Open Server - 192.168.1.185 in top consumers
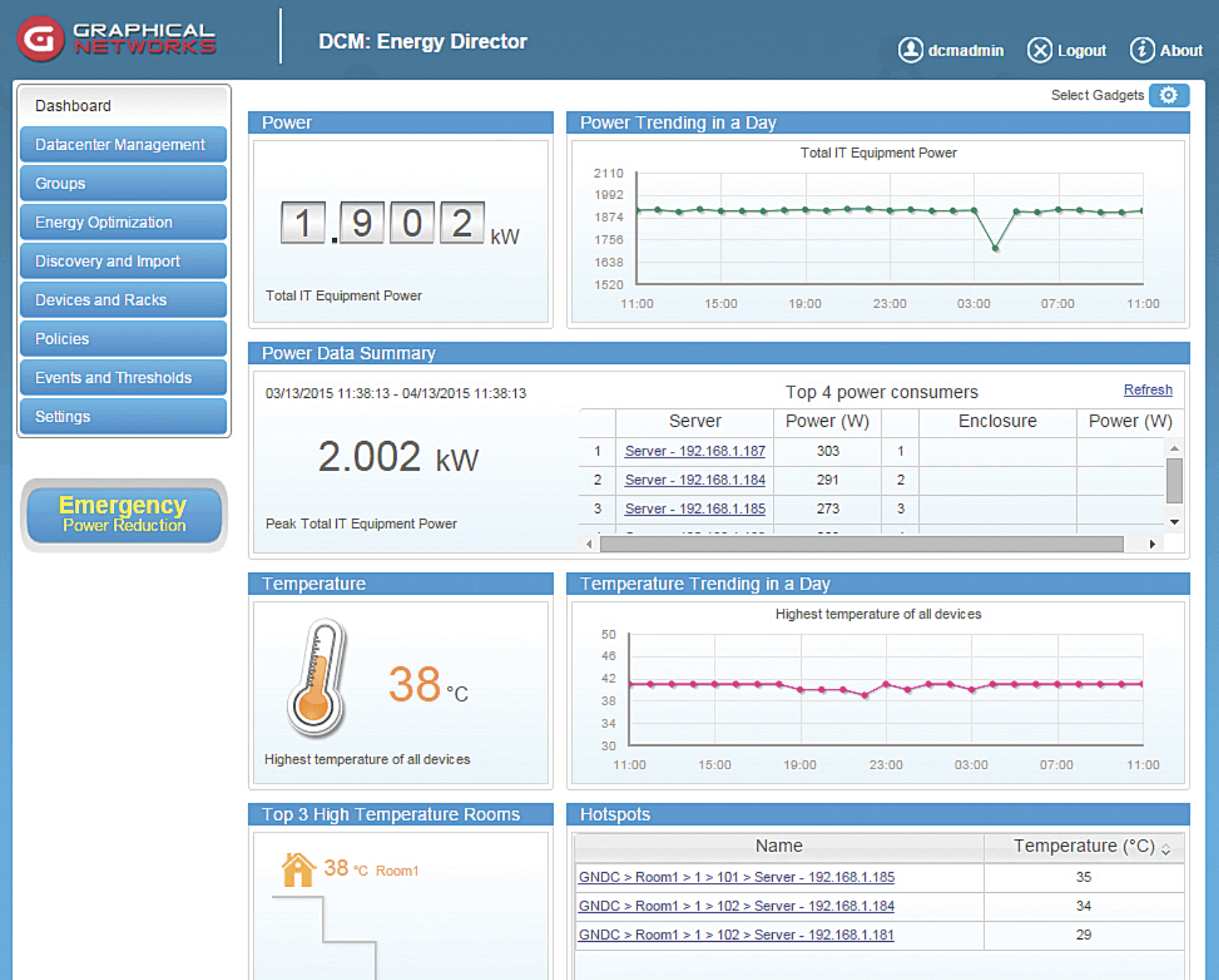 click(695, 509)
